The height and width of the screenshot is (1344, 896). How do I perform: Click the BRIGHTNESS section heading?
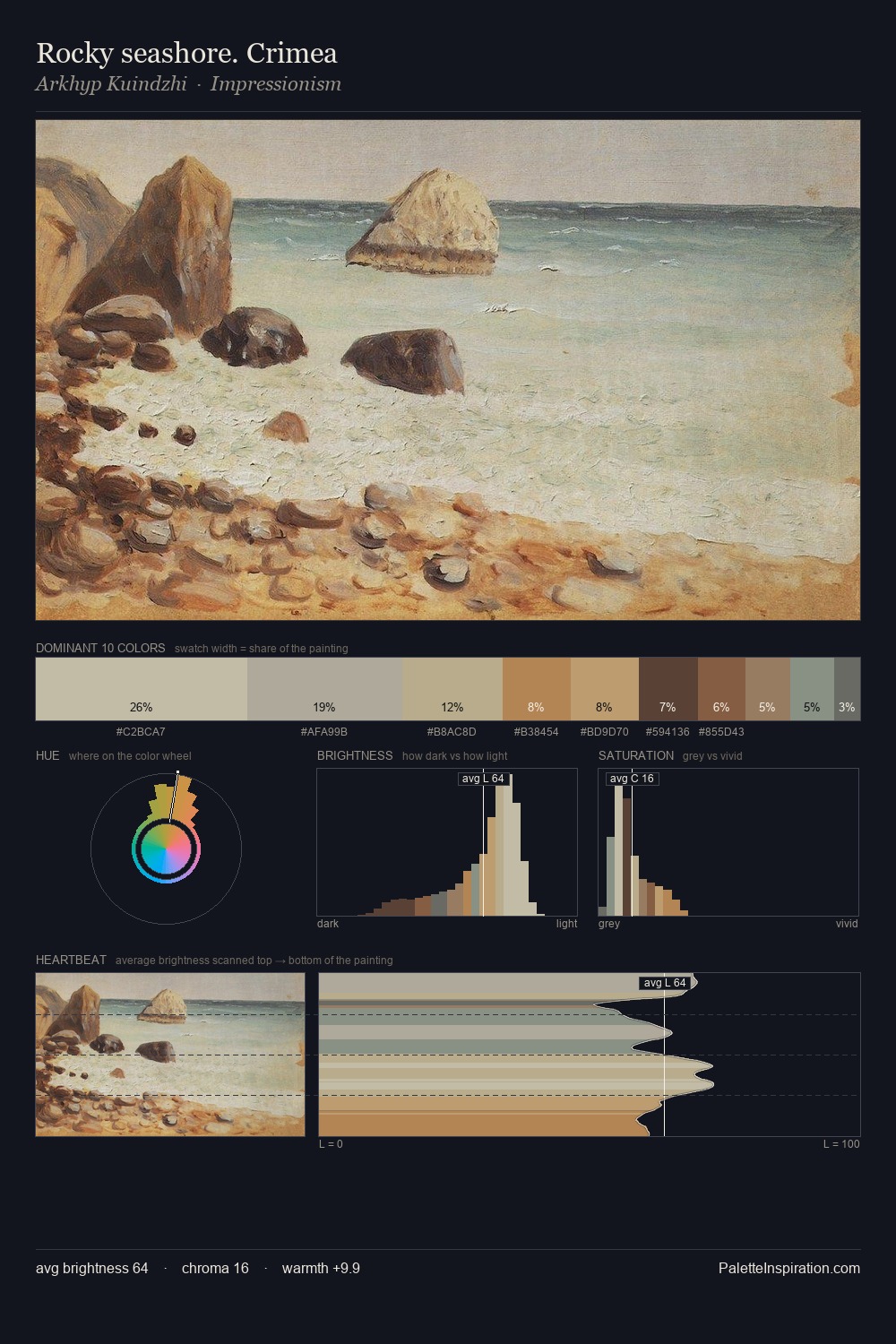pyautogui.click(x=355, y=755)
